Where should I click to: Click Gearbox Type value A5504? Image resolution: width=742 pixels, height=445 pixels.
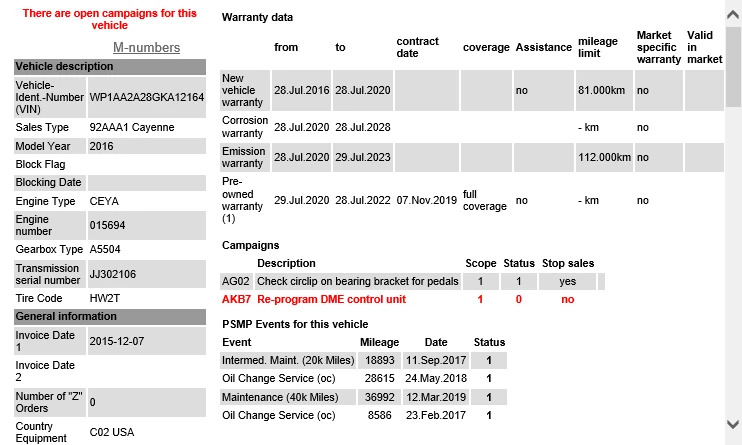click(105, 249)
